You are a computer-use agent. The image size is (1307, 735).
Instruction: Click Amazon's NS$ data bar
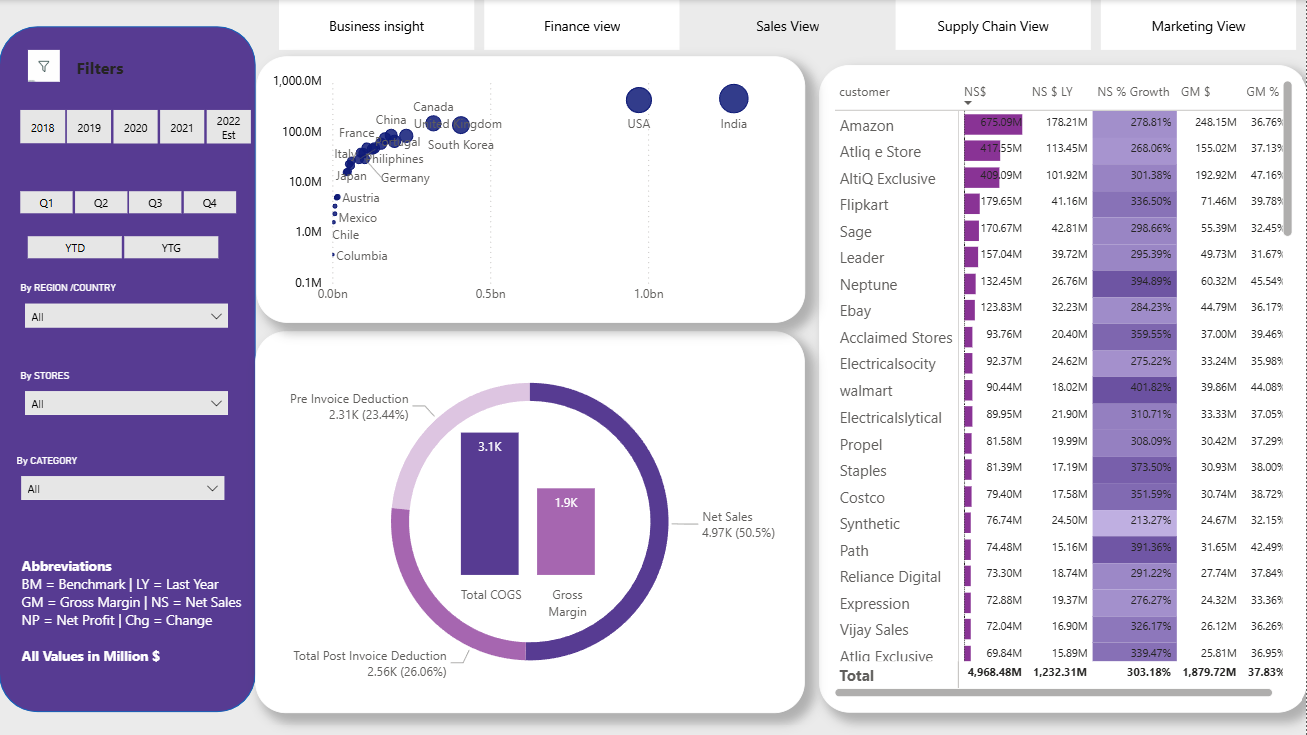click(x=992, y=124)
